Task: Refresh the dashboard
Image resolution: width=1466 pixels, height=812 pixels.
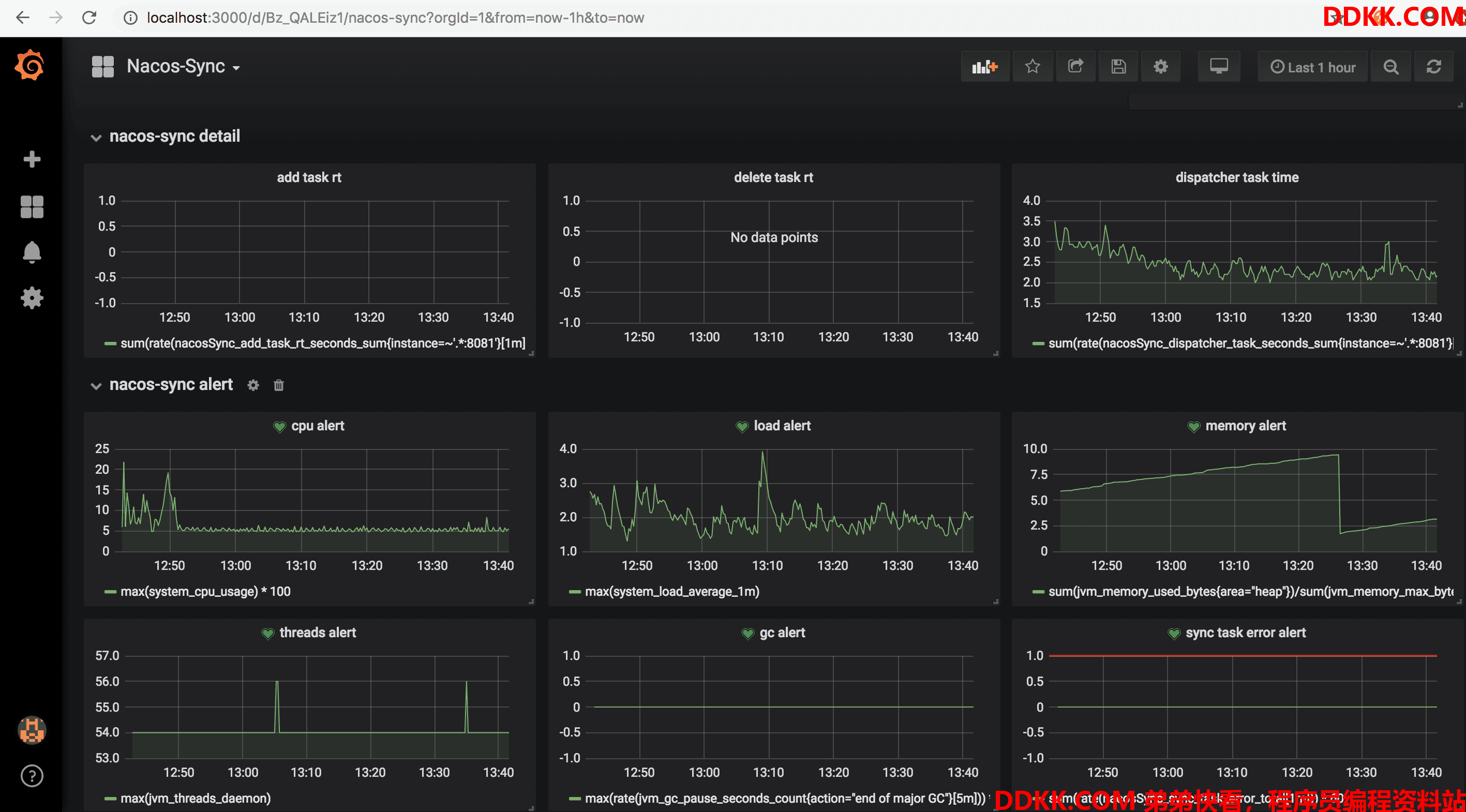Action: [x=1433, y=67]
